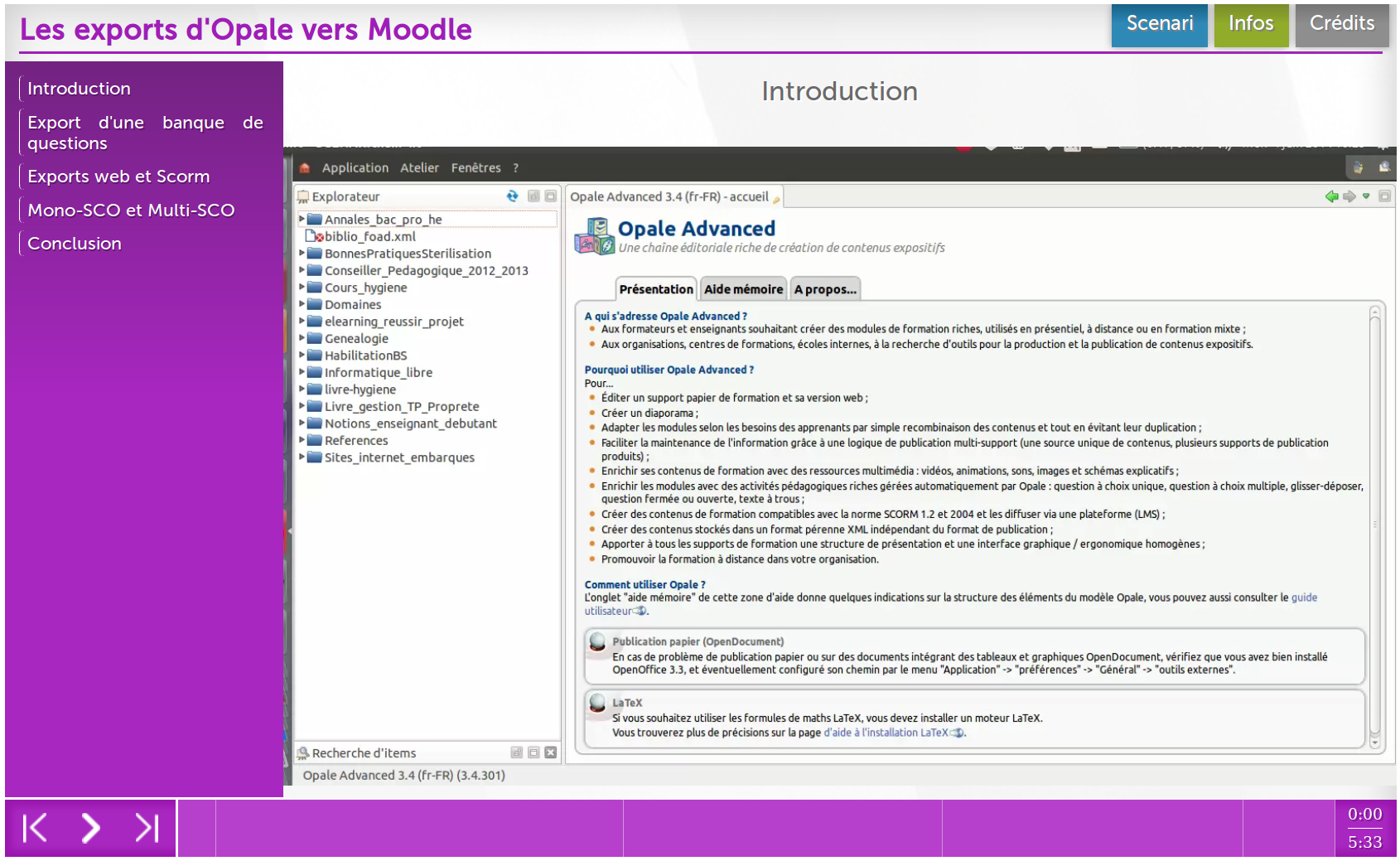The width and height of the screenshot is (1400, 861).
Task: Click the References folder icon
Action: pyautogui.click(x=315, y=440)
